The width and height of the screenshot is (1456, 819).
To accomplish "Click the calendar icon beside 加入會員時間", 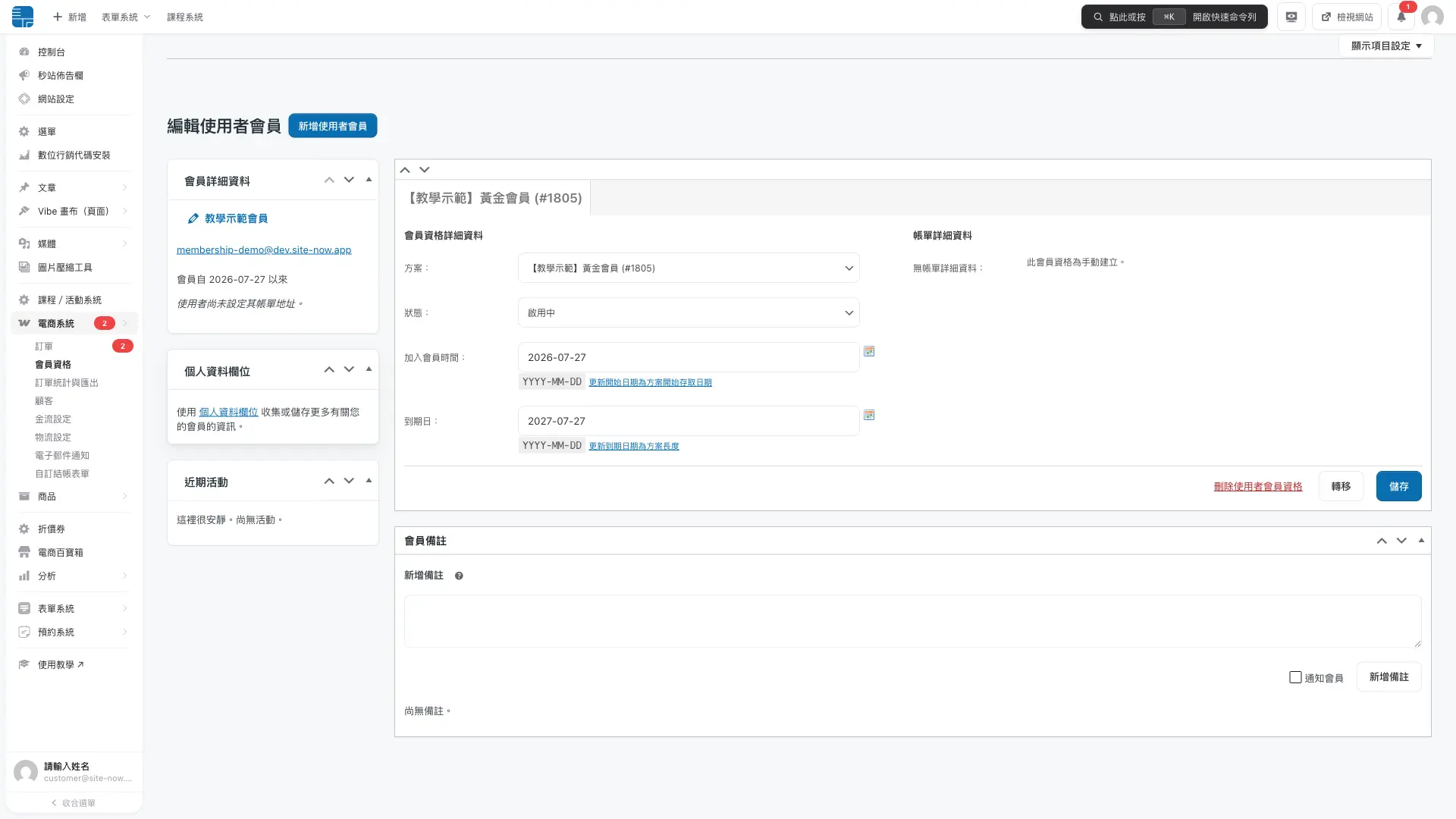I will [869, 351].
